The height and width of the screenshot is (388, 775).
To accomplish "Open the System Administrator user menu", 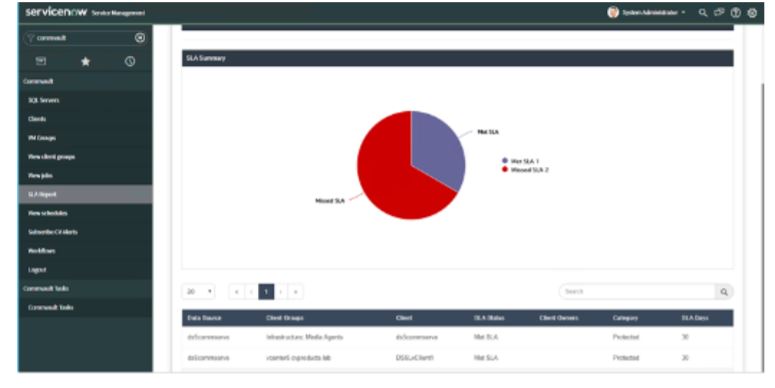I will tap(653, 13).
